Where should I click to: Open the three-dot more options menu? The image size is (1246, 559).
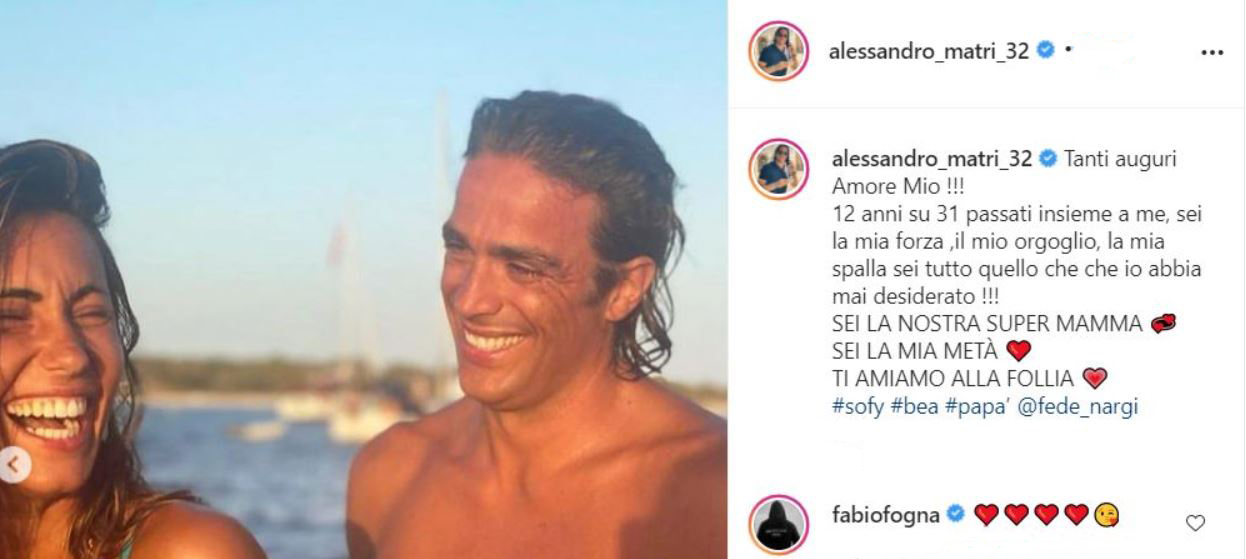click(x=1211, y=53)
